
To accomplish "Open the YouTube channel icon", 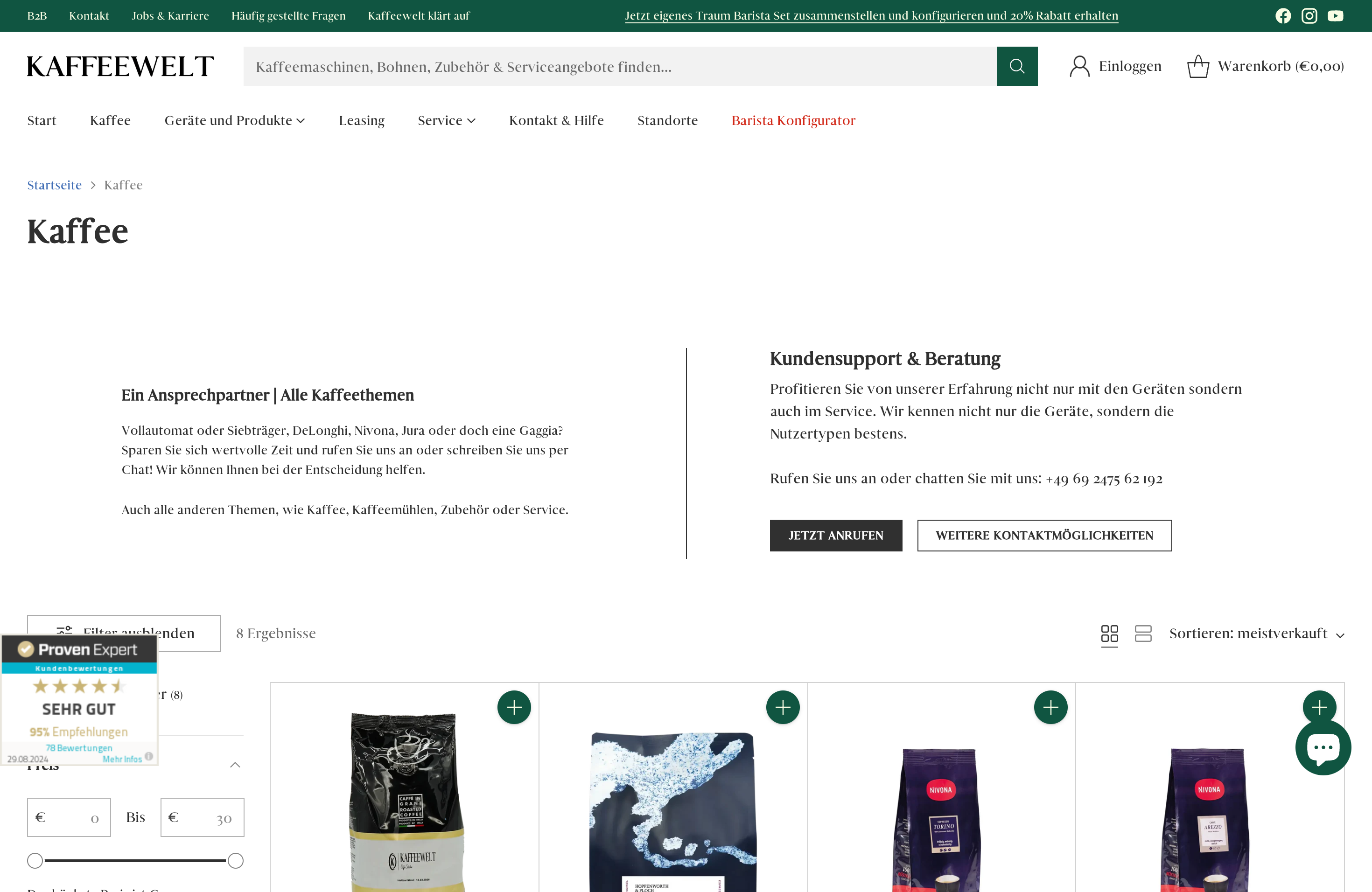I will (x=1336, y=15).
